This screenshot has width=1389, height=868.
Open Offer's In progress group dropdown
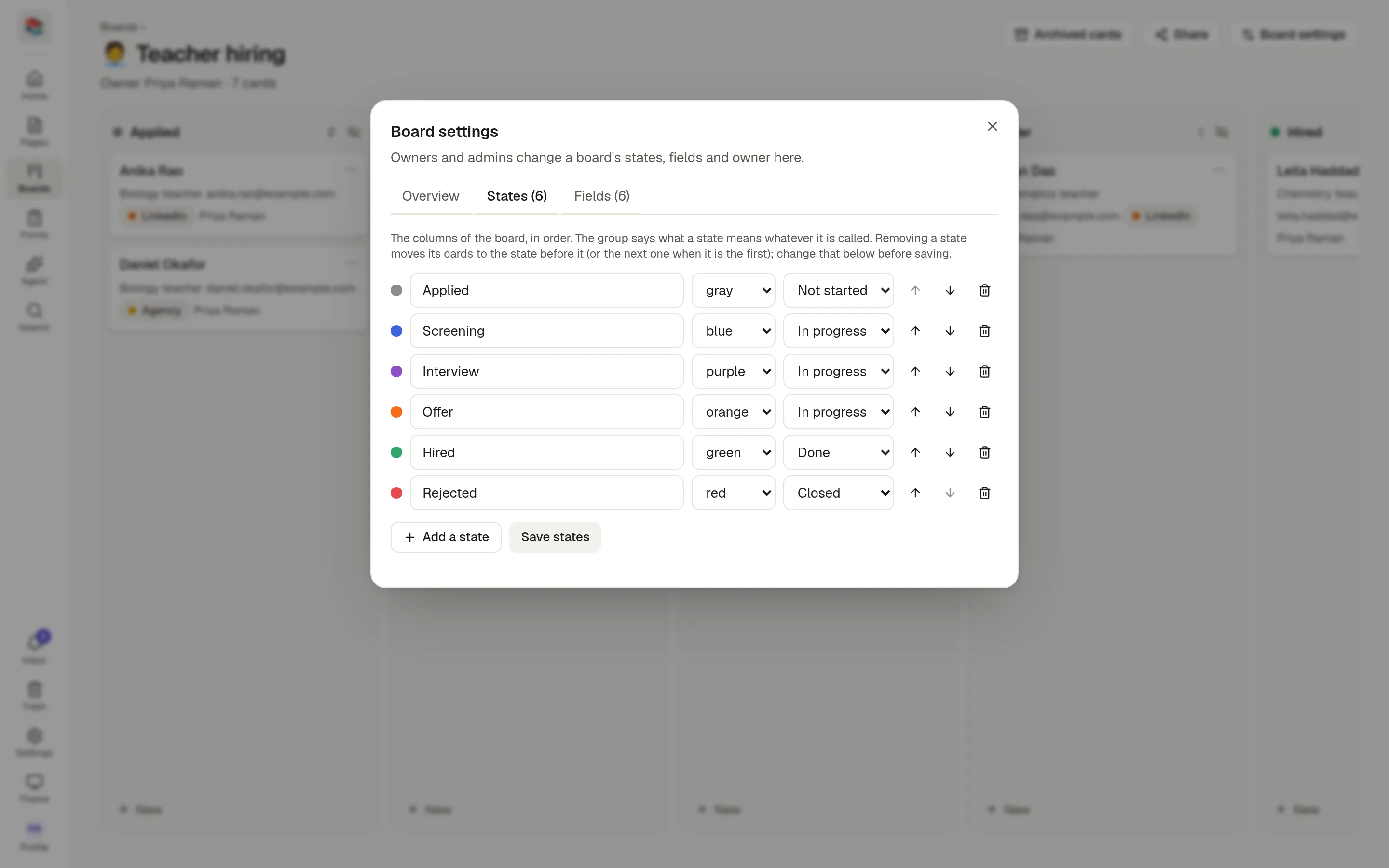(x=838, y=412)
